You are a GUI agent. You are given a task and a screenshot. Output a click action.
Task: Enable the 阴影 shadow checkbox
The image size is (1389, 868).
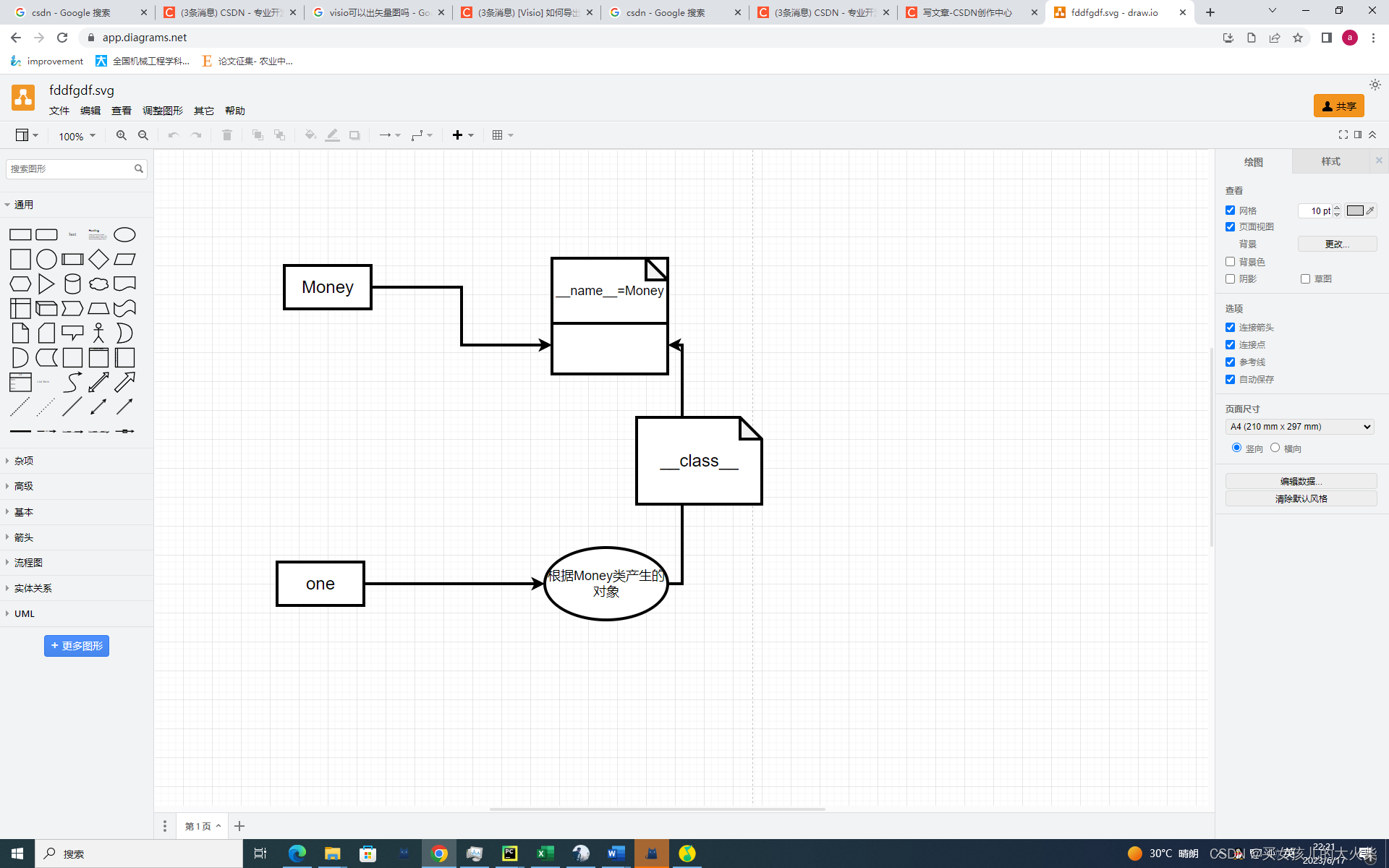1230,279
